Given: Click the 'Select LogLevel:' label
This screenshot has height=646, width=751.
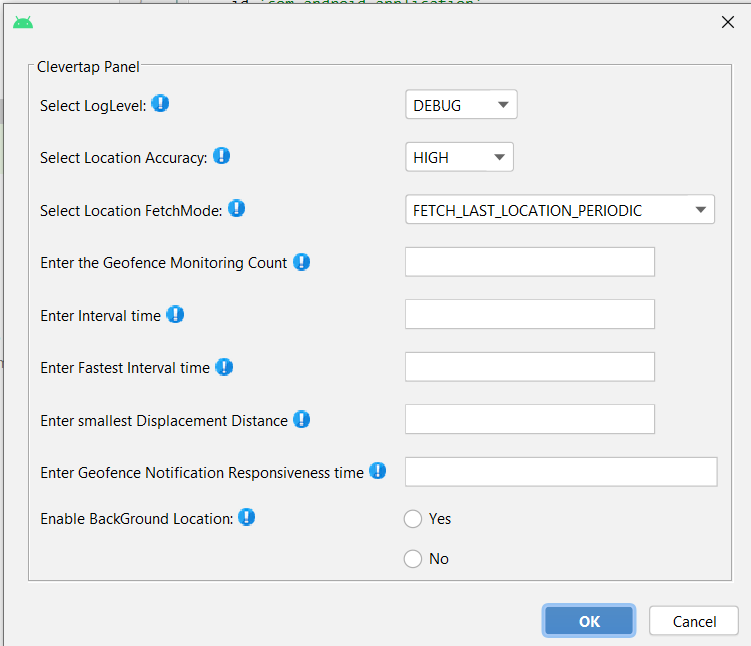Looking at the screenshot, I should coord(93,106).
